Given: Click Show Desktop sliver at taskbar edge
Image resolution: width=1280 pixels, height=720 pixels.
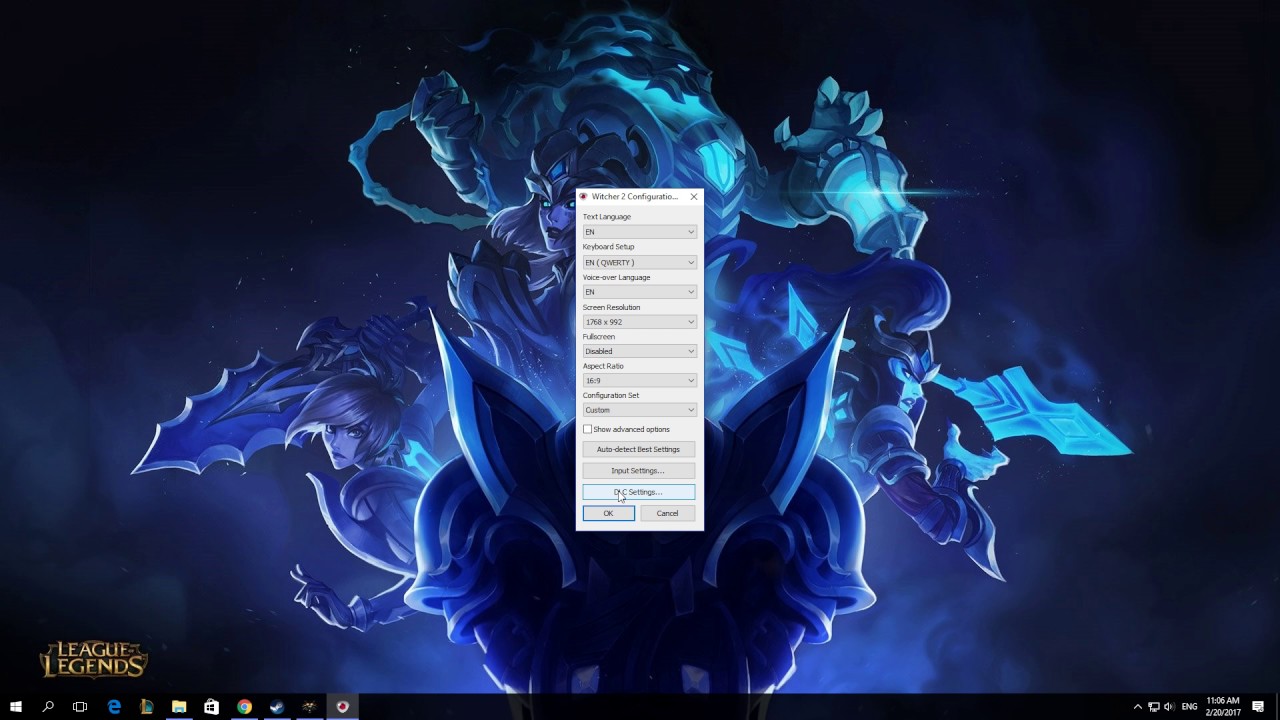Looking at the screenshot, I should [x=1277, y=707].
